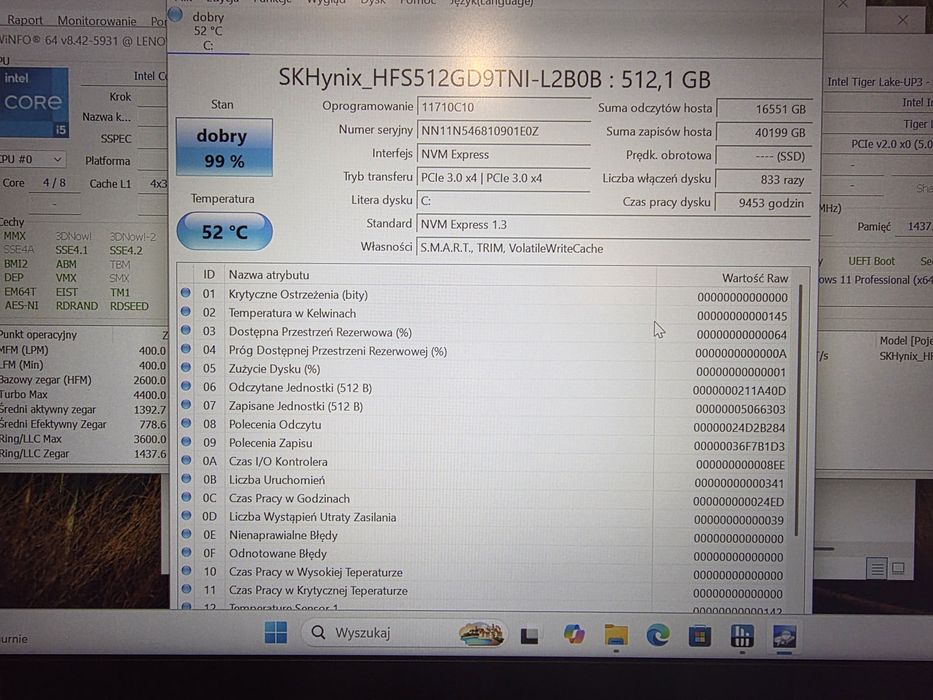Open the CPU #0 dropdown in HWiNFO
Image resolution: width=933 pixels, height=700 pixels.
pyautogui.click(x=32, y=160)
